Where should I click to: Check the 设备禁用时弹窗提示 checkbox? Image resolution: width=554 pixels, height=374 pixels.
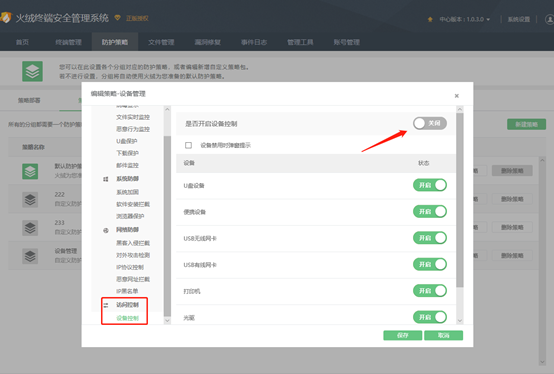click(188, 145)
